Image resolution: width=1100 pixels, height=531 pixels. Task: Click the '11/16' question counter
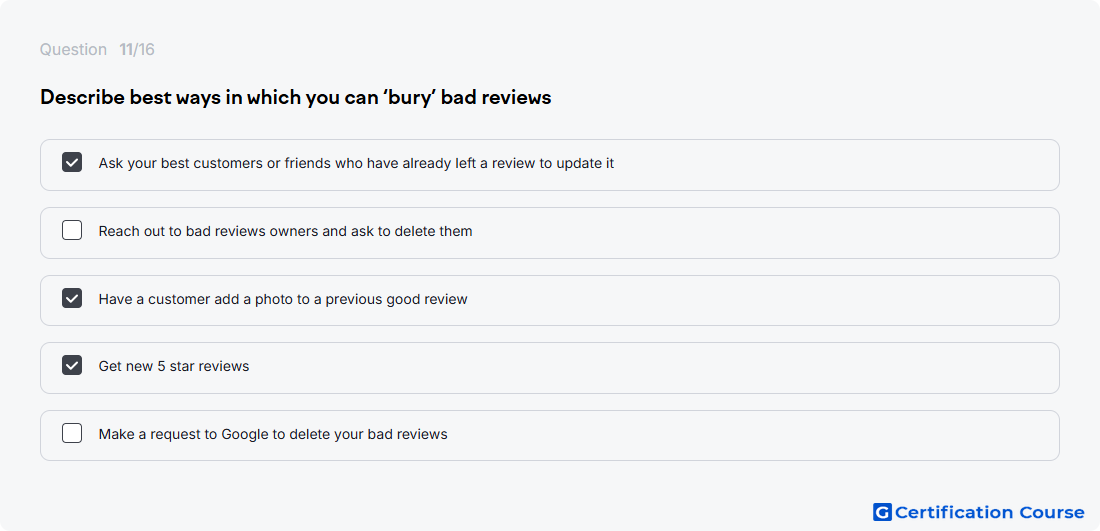[137, 49]
